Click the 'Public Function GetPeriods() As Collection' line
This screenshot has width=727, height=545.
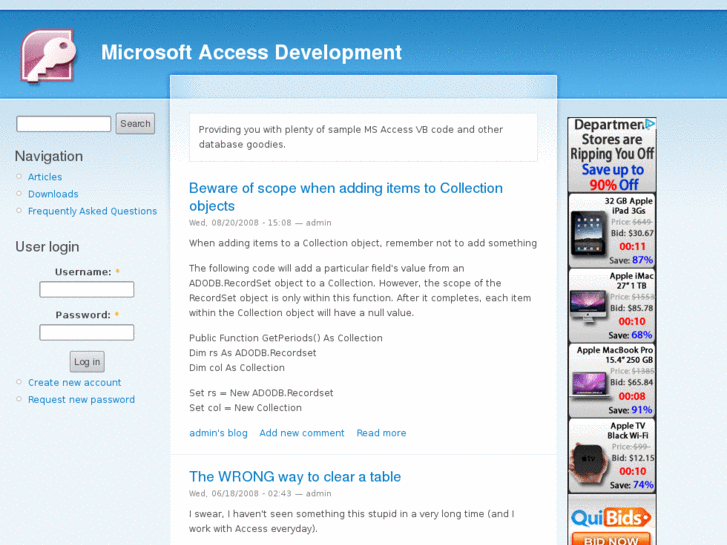pyautogui.click(x=286, y=338)
